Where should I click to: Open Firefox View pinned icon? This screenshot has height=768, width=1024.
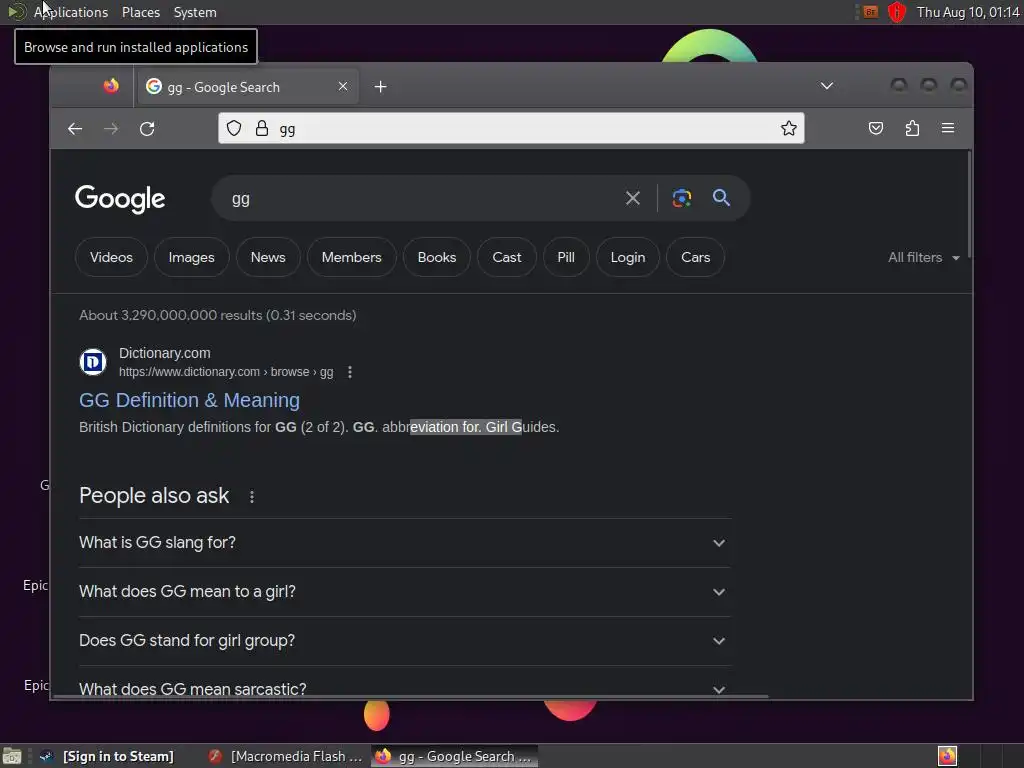111,86
